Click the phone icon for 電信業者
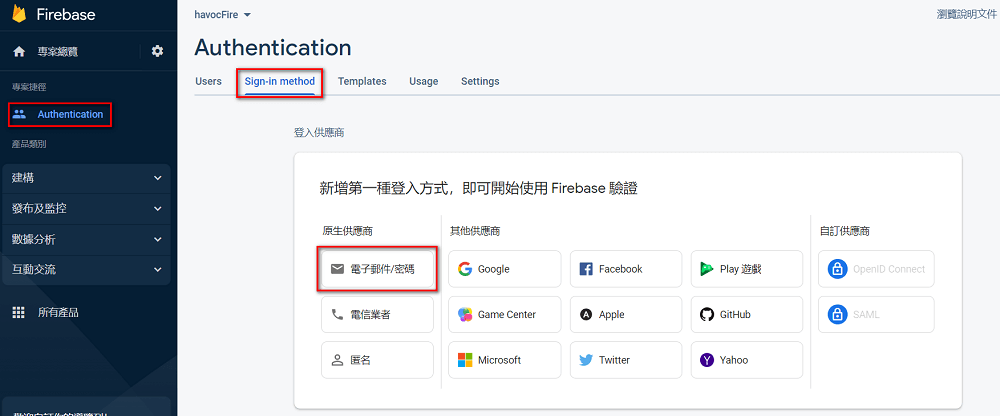The height and width of the screenshot is (416, 1000). coord(337,315)
